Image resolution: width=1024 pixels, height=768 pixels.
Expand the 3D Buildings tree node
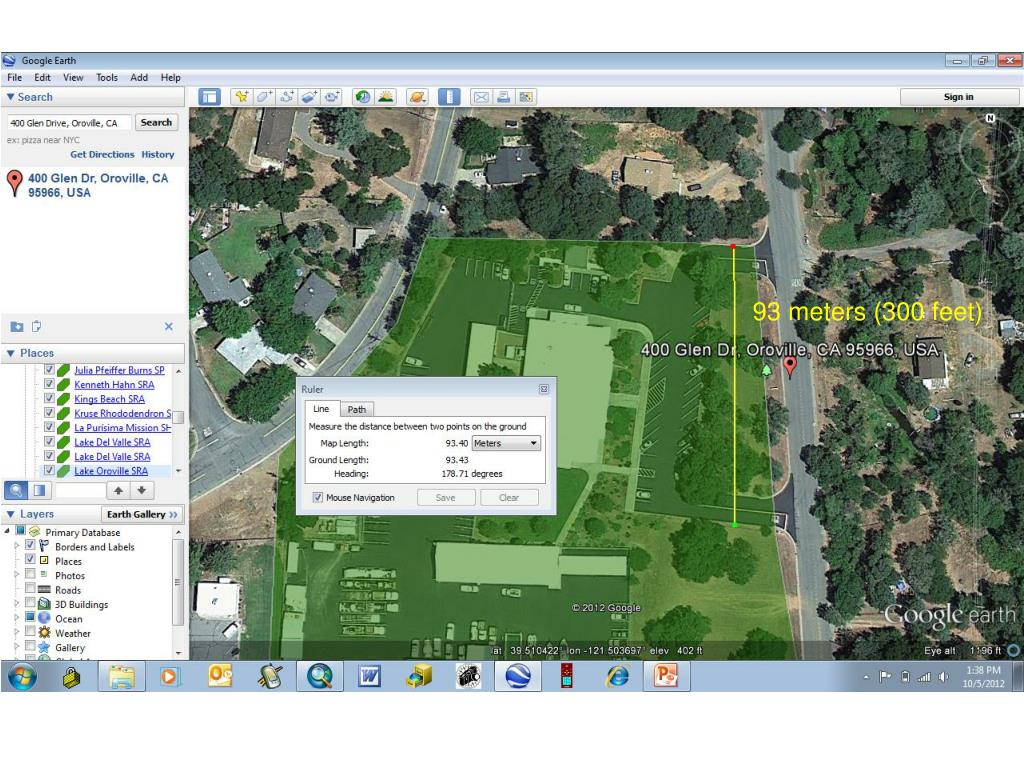point(17,603)
